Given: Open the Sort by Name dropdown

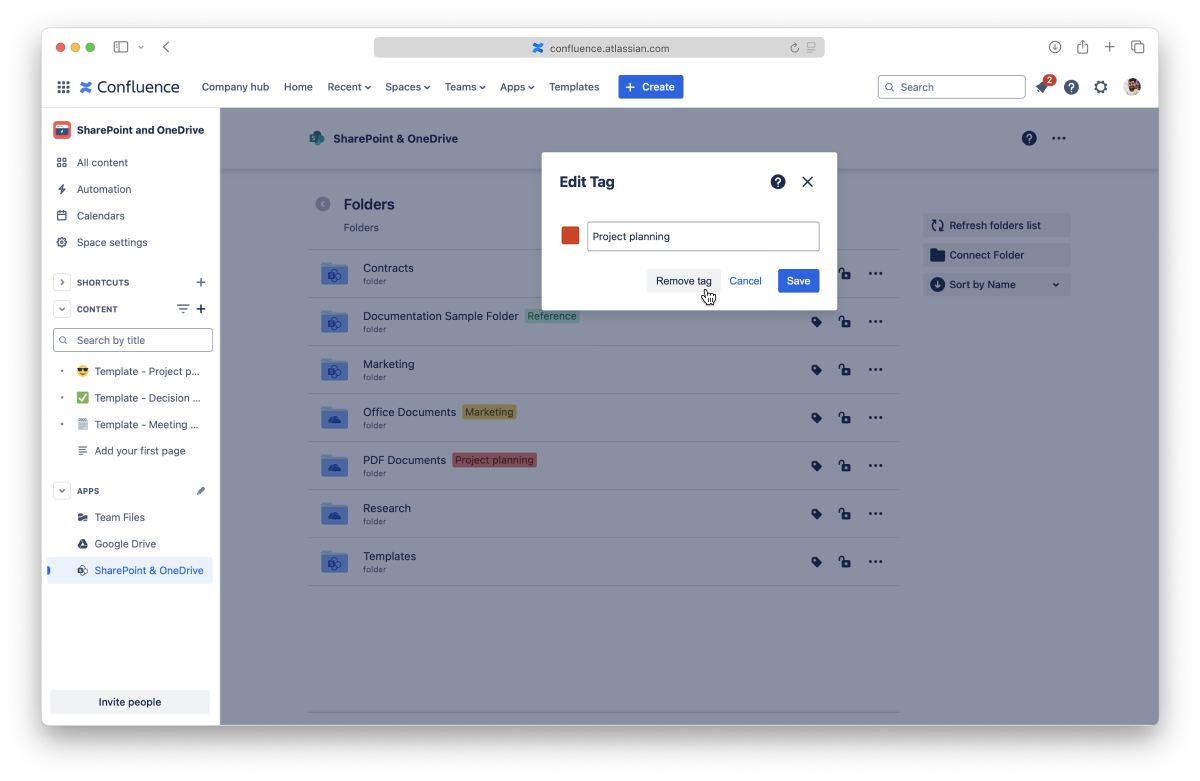Looking at the screenshot, I should point(995,285).
